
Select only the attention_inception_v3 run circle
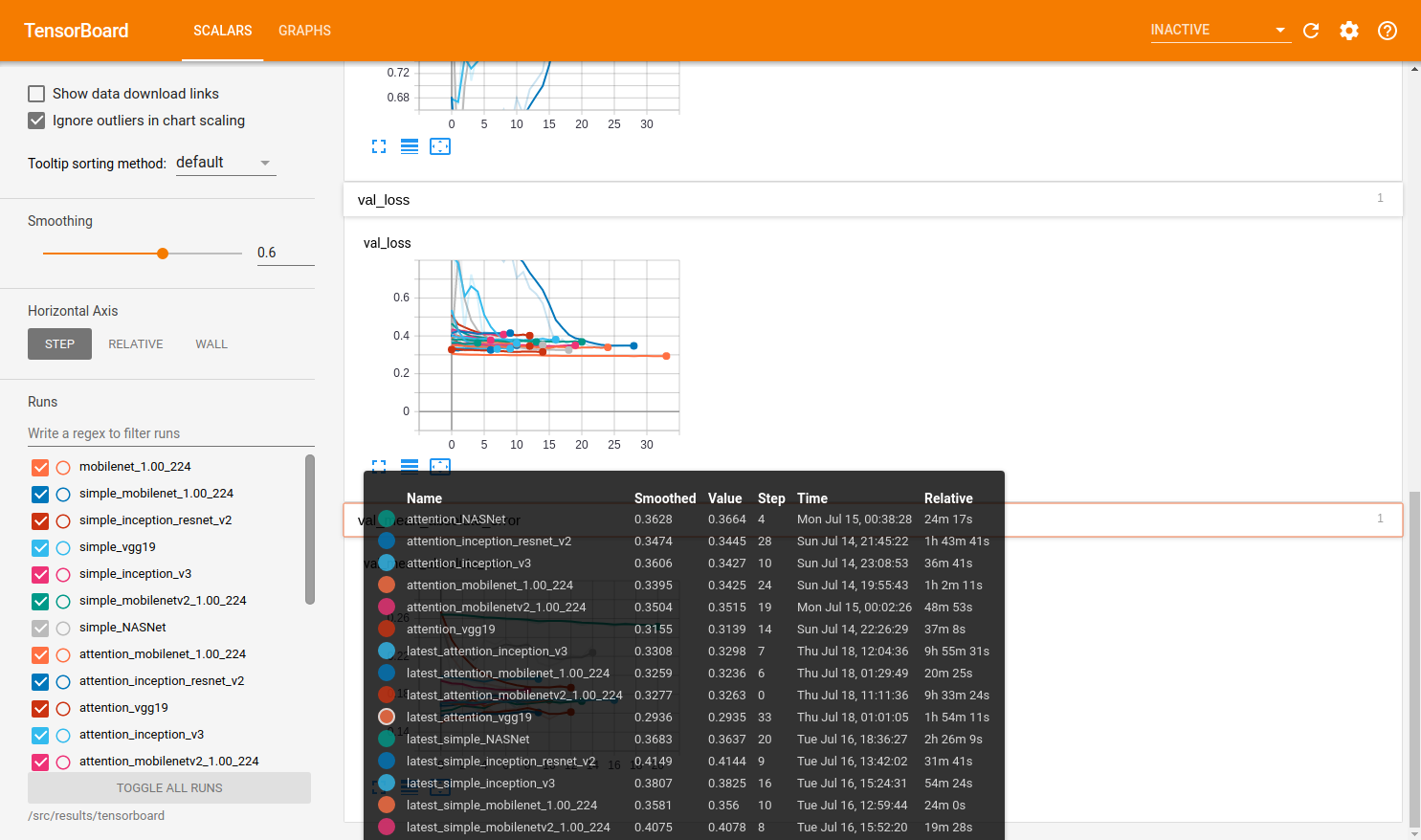(63, 736)
